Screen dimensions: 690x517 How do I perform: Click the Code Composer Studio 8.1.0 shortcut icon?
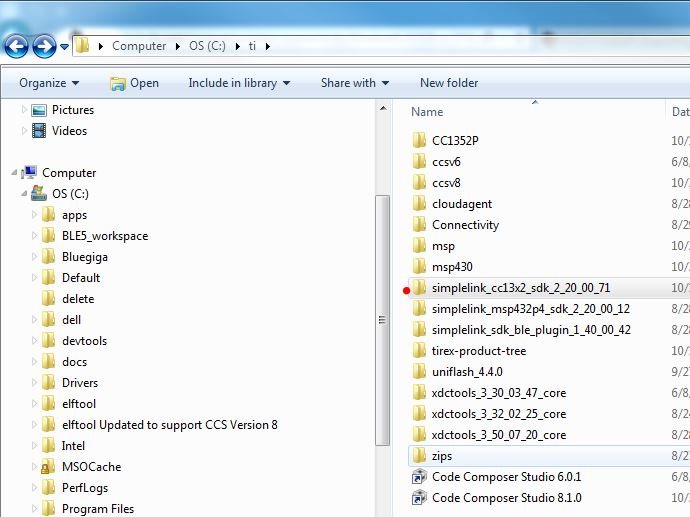coord(419,498)
